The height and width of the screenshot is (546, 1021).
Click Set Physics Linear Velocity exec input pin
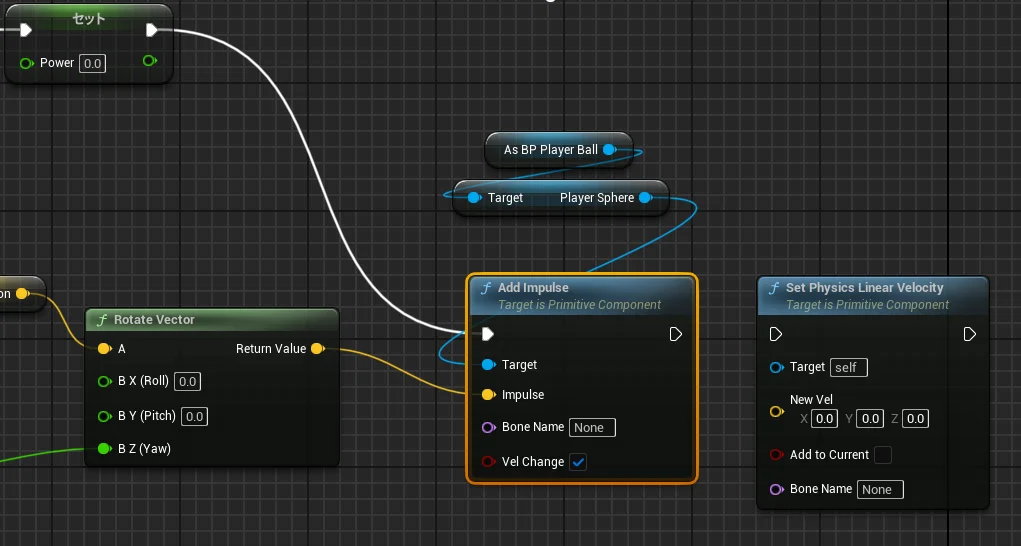[x=776, y=334]
